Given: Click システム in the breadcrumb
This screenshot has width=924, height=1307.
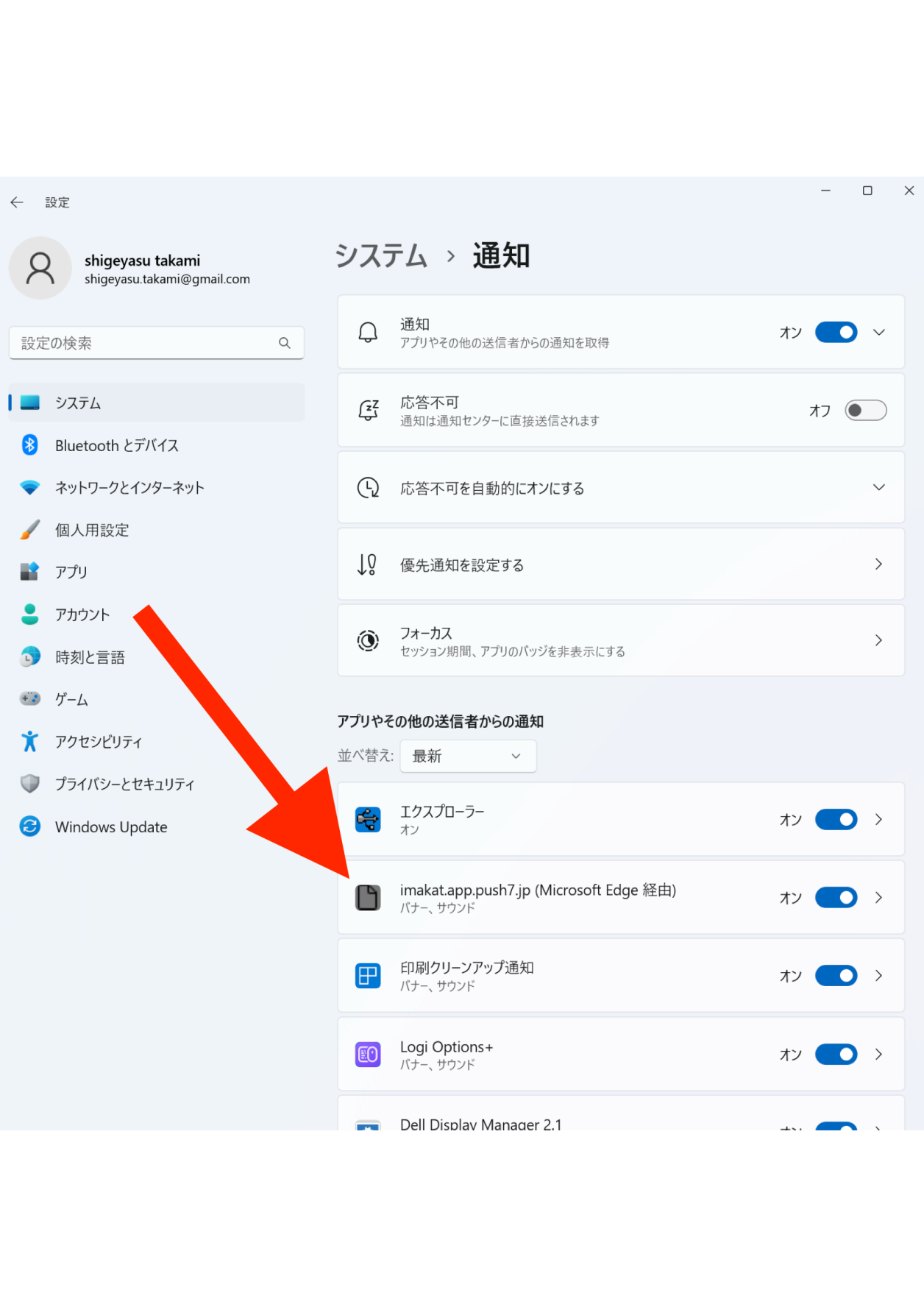Looking at the screenshot, I should (381, 256).
